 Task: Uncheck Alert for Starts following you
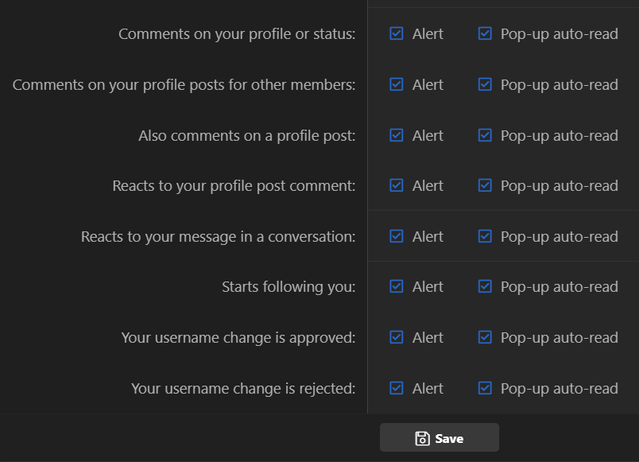click(x=397, y=286)
